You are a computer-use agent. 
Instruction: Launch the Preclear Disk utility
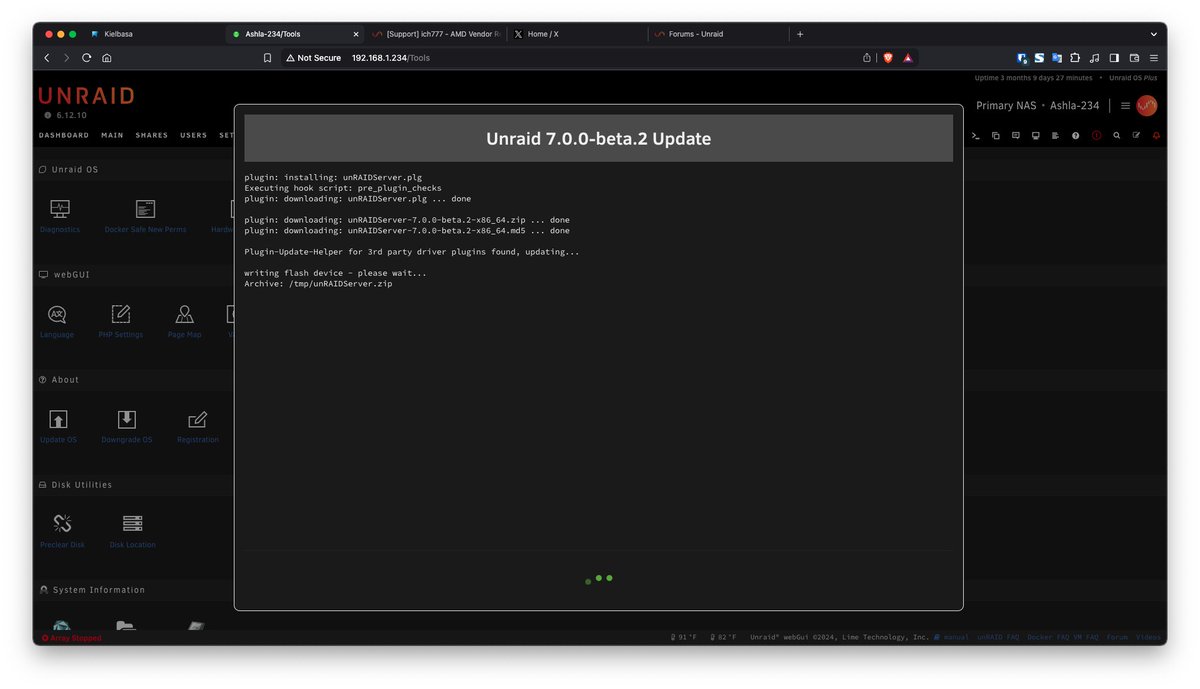coord(62,528)
